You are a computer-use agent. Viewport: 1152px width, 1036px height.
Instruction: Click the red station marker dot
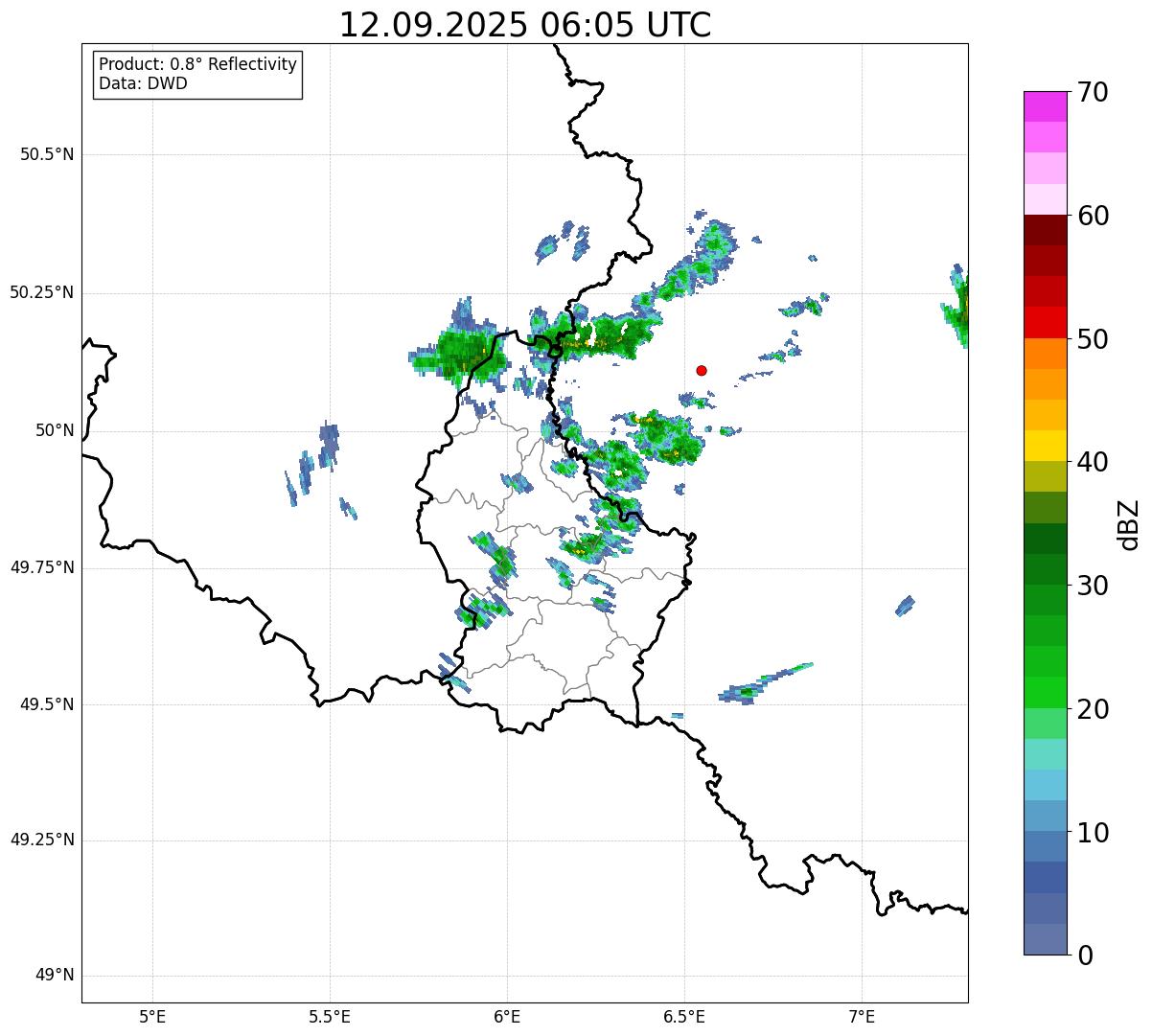tap(702, 370)
